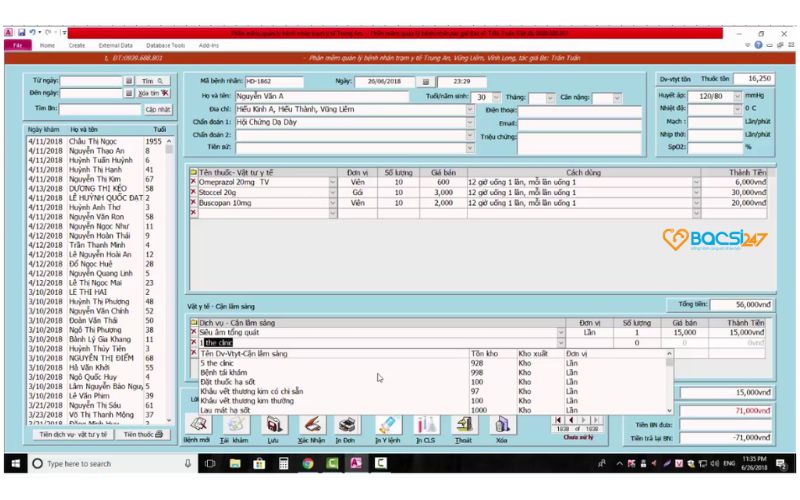Delete the Stoccel 20g row with red X
800x500 pixels.
[193, 192]
